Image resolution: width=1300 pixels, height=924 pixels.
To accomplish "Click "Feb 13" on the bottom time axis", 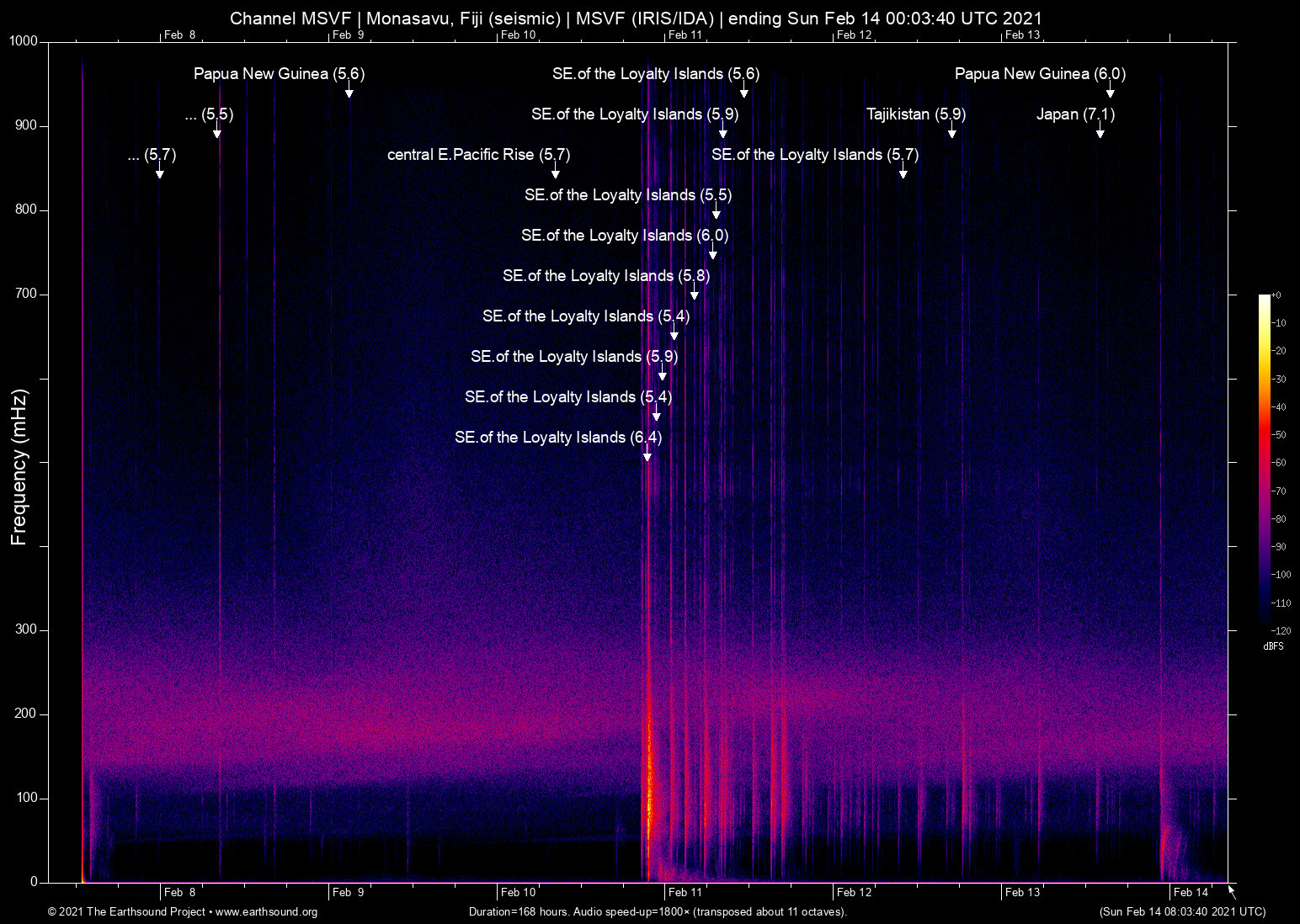I will [x=1022, y=892].
